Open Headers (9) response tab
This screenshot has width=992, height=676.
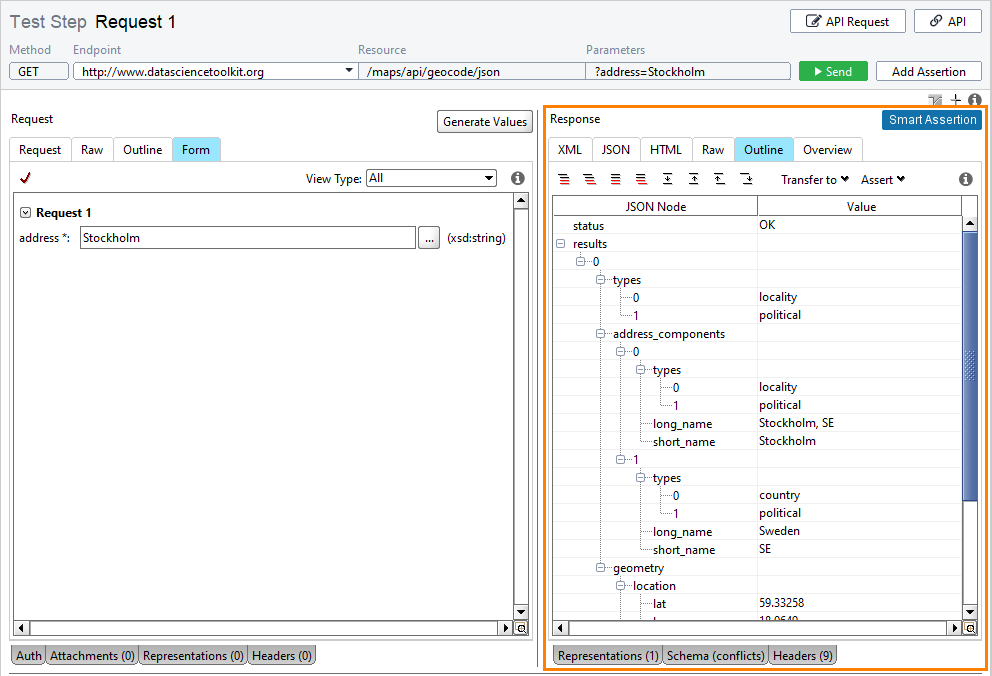click(802, 656)
